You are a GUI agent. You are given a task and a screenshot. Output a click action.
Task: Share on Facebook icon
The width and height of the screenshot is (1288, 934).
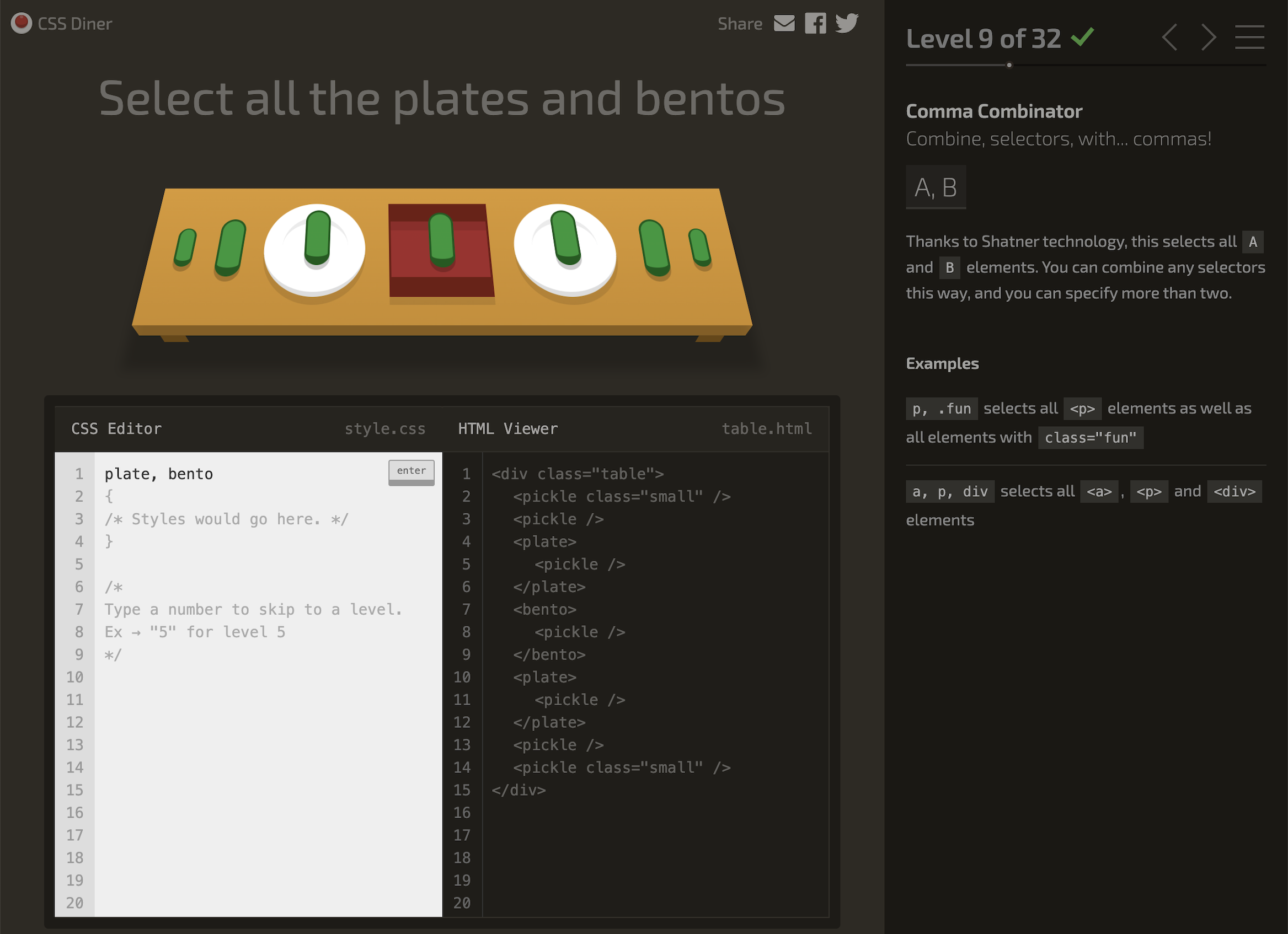tap(815, 23)
